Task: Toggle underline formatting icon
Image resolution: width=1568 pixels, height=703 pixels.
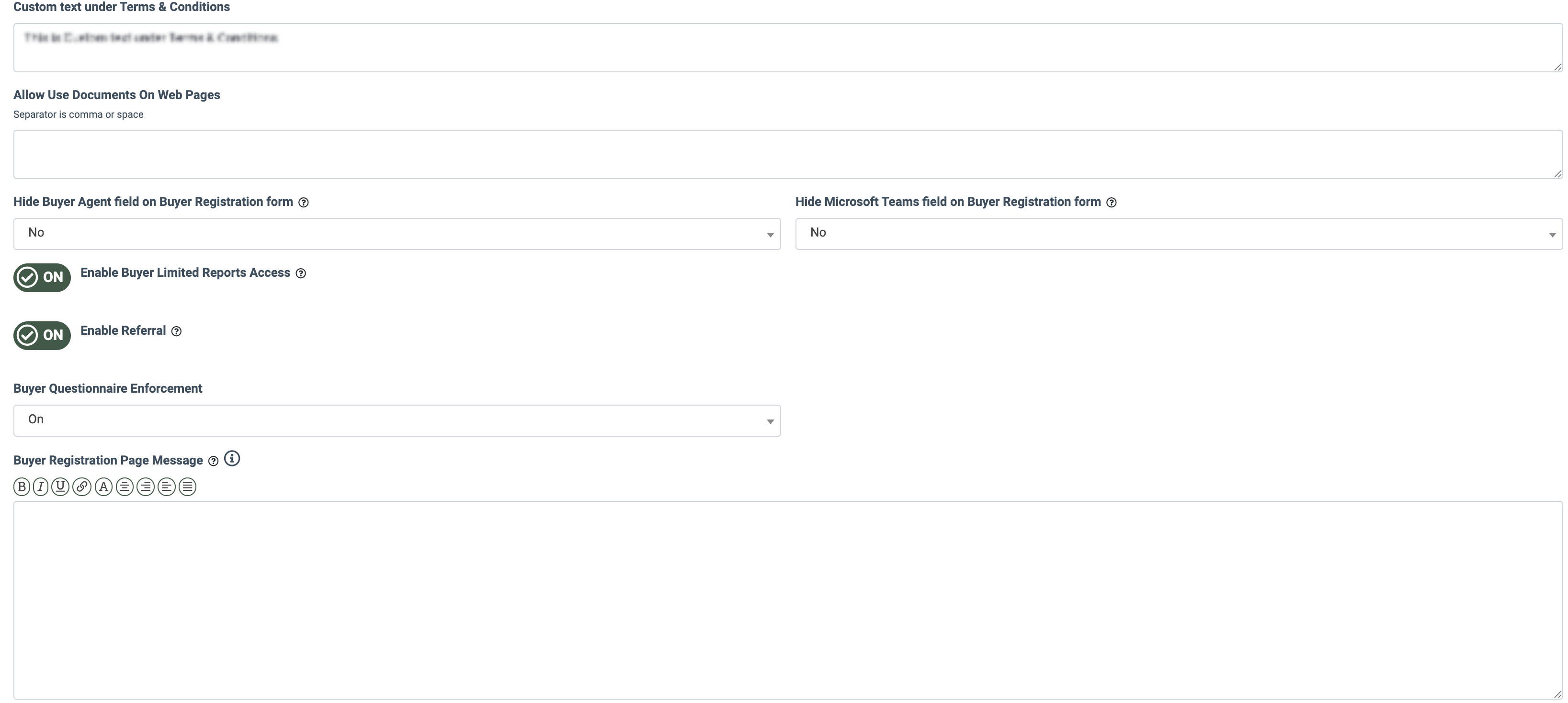Action: click(x=60, y=487)
